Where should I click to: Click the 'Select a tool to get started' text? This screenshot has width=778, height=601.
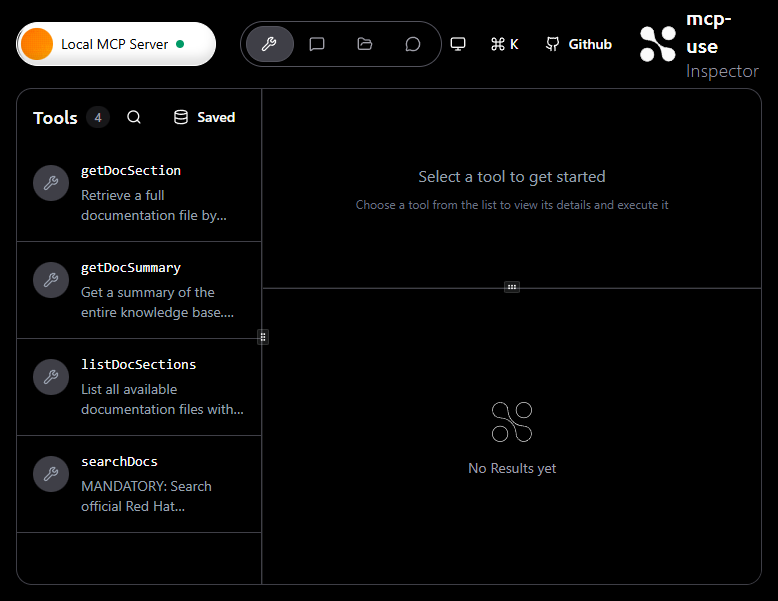[512, 177]
